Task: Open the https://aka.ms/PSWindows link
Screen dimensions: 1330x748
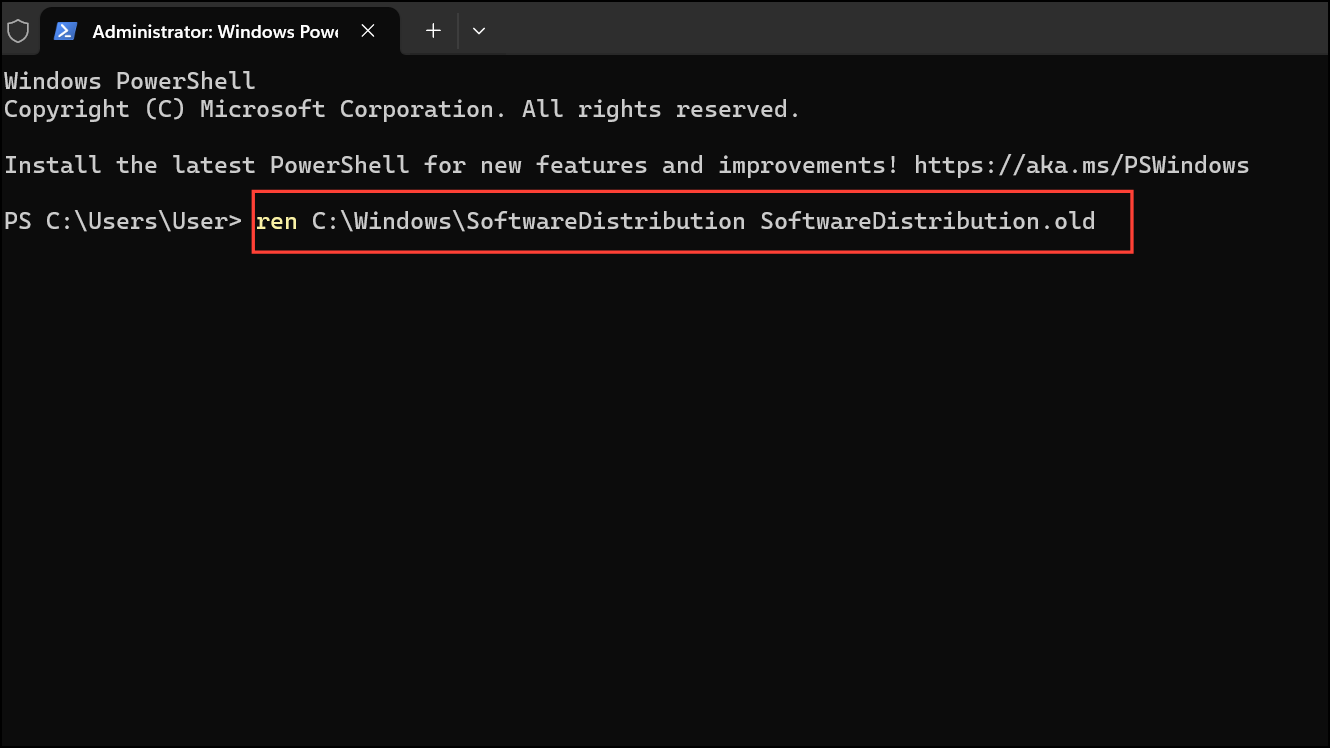Action: click(x=1082, y=165)
